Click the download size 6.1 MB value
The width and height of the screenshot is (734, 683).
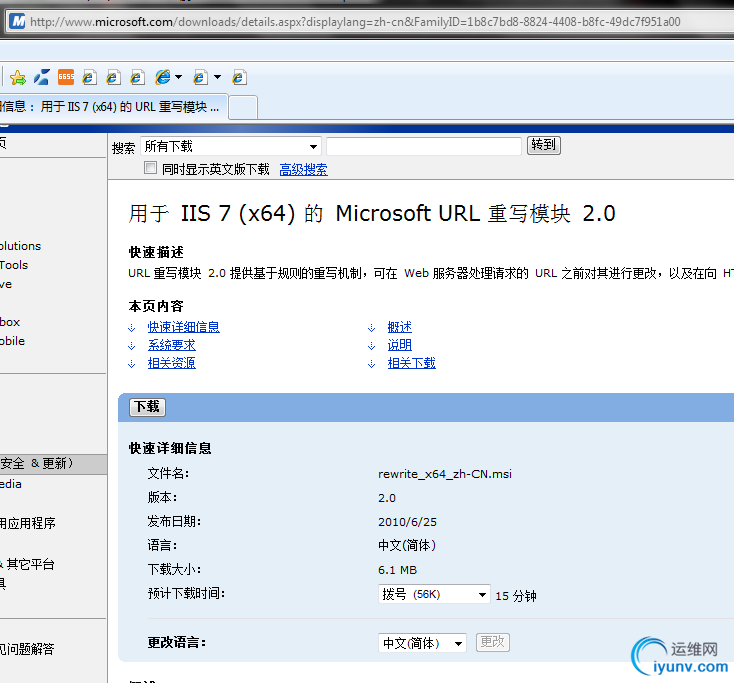397,570
